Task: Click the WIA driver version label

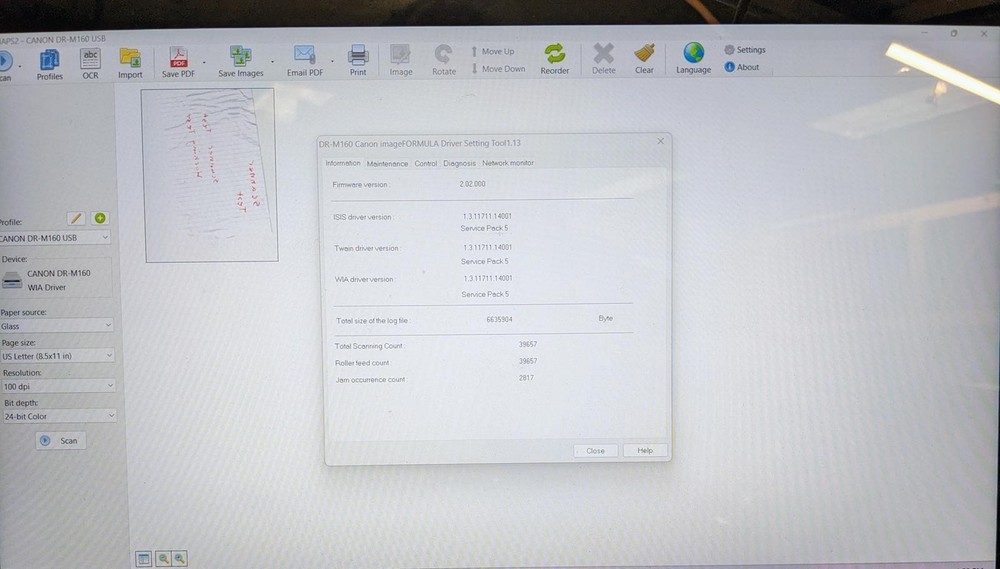Action: [365, 279]
